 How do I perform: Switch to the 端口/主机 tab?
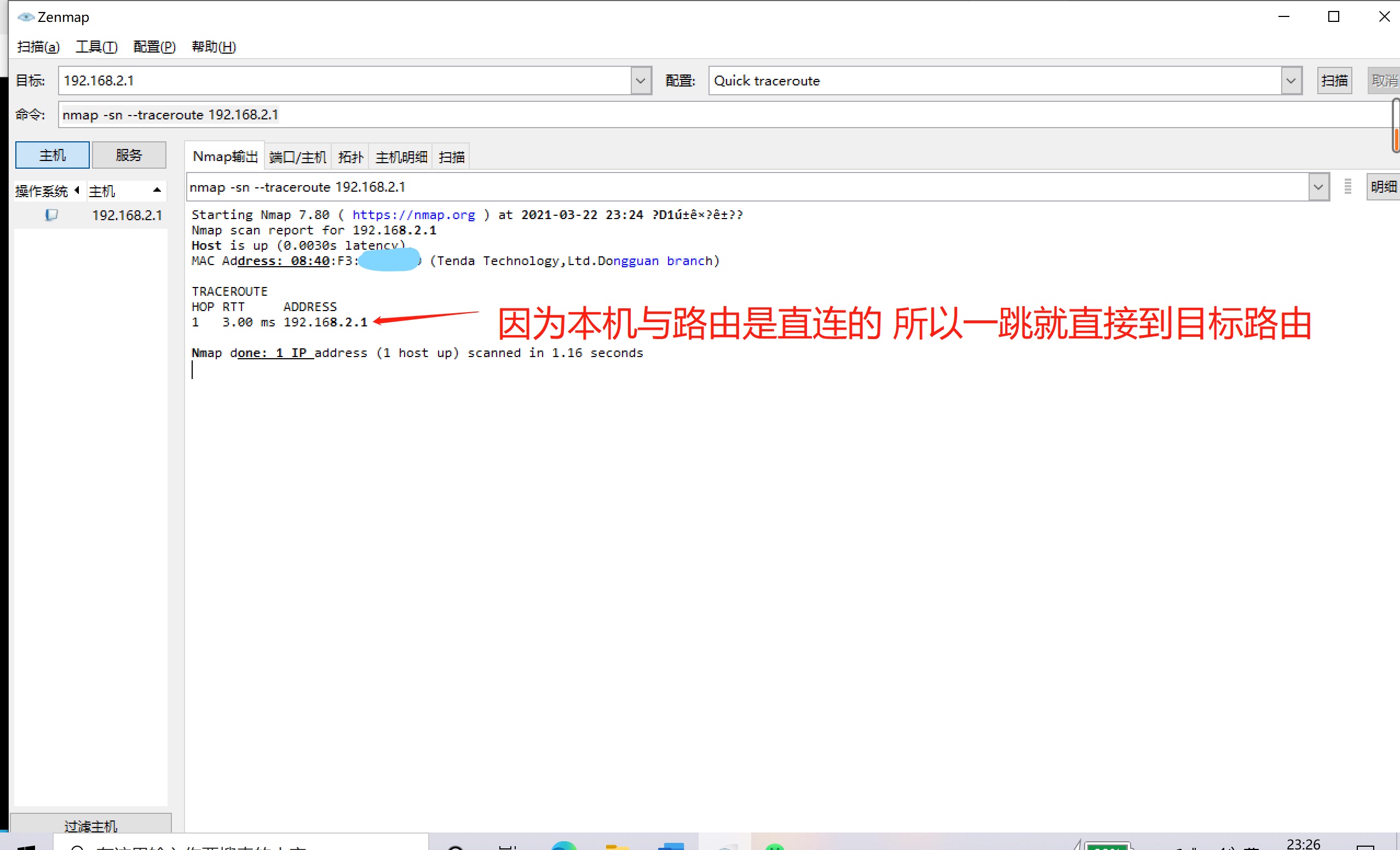(x=298, y=157)
